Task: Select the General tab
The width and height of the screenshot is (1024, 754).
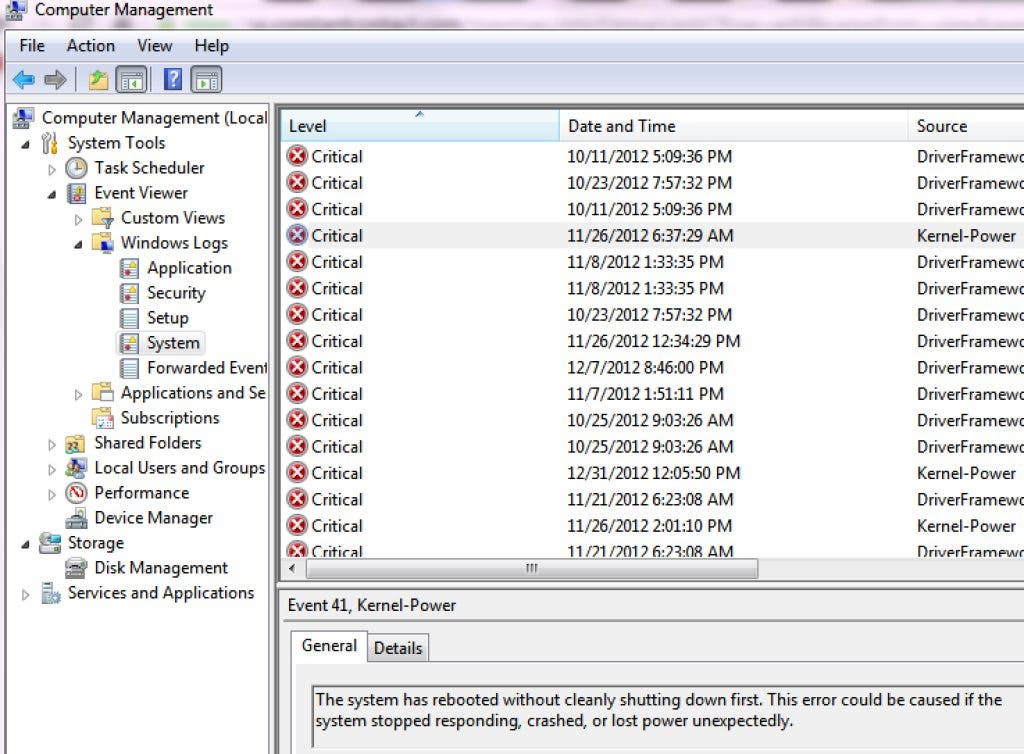Action: click(x=329, y=646)
